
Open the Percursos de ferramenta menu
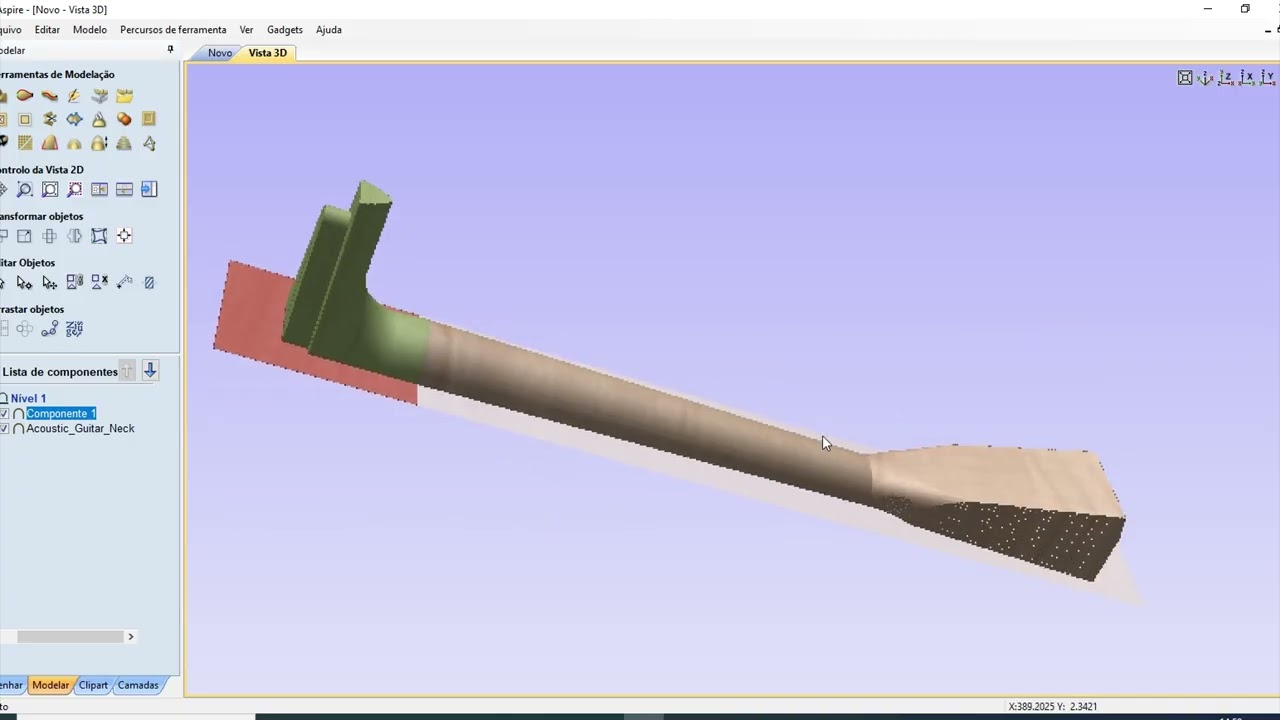coord(173,30)
